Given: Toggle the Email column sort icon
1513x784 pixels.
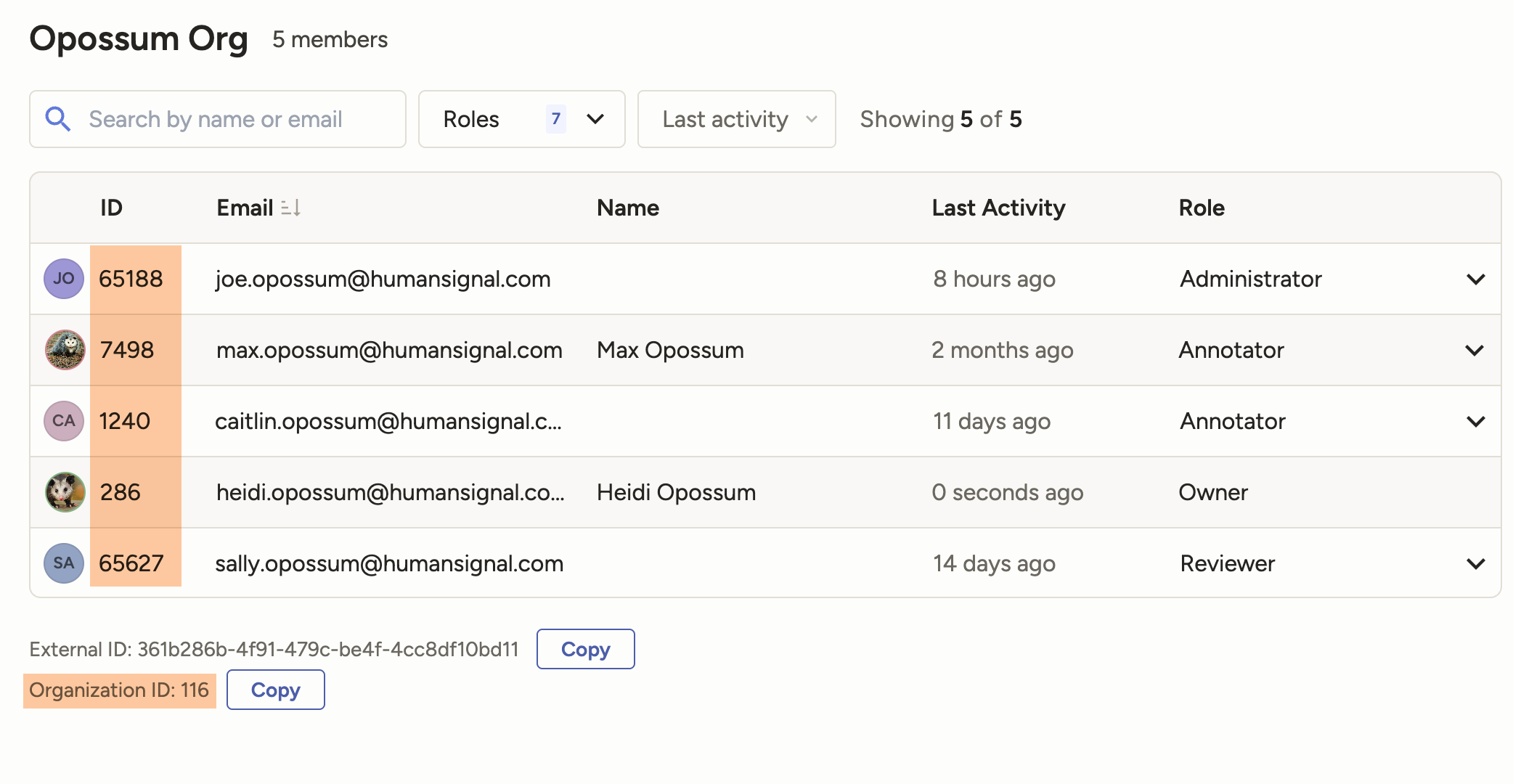Looking at the screenshot, I should [290, 208].
